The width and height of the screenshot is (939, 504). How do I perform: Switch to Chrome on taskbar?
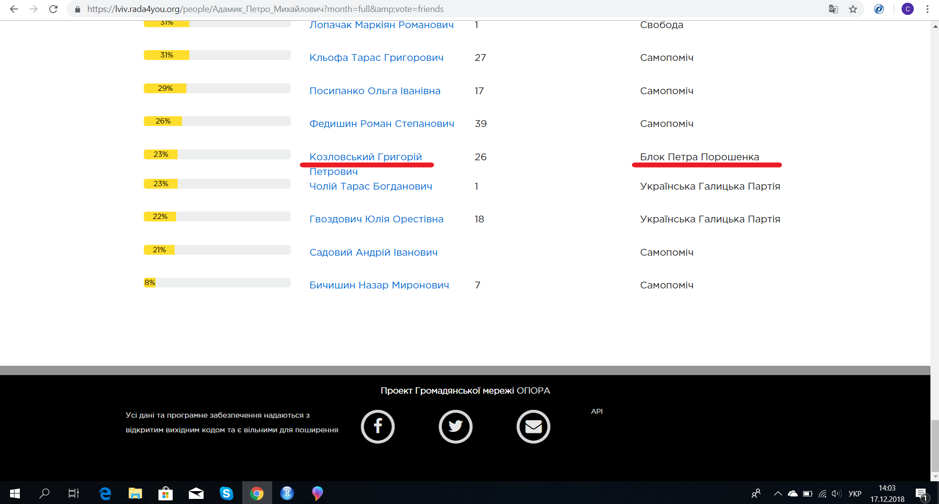tap(257, 493)
